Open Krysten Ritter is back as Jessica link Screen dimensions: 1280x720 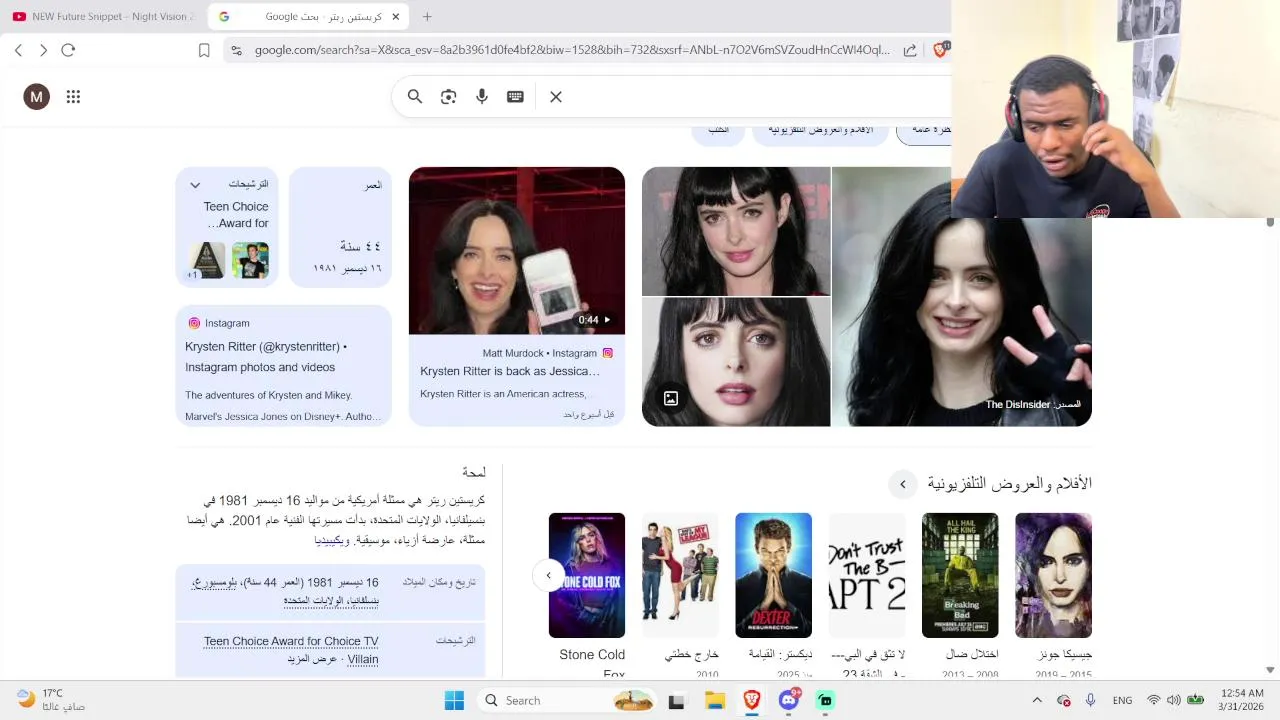[510, 371]
